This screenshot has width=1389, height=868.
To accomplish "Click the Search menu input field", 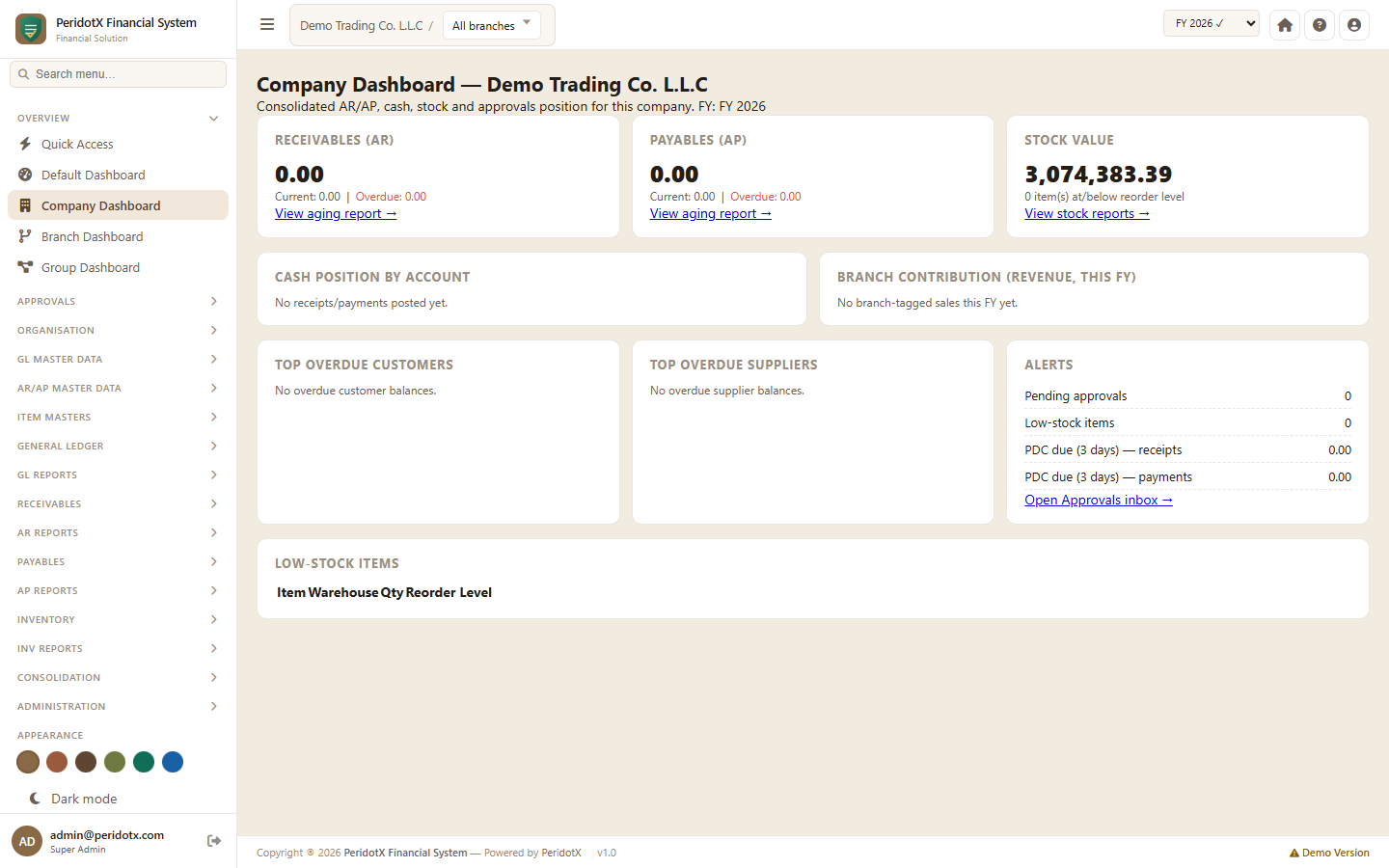I will point(118,74).
